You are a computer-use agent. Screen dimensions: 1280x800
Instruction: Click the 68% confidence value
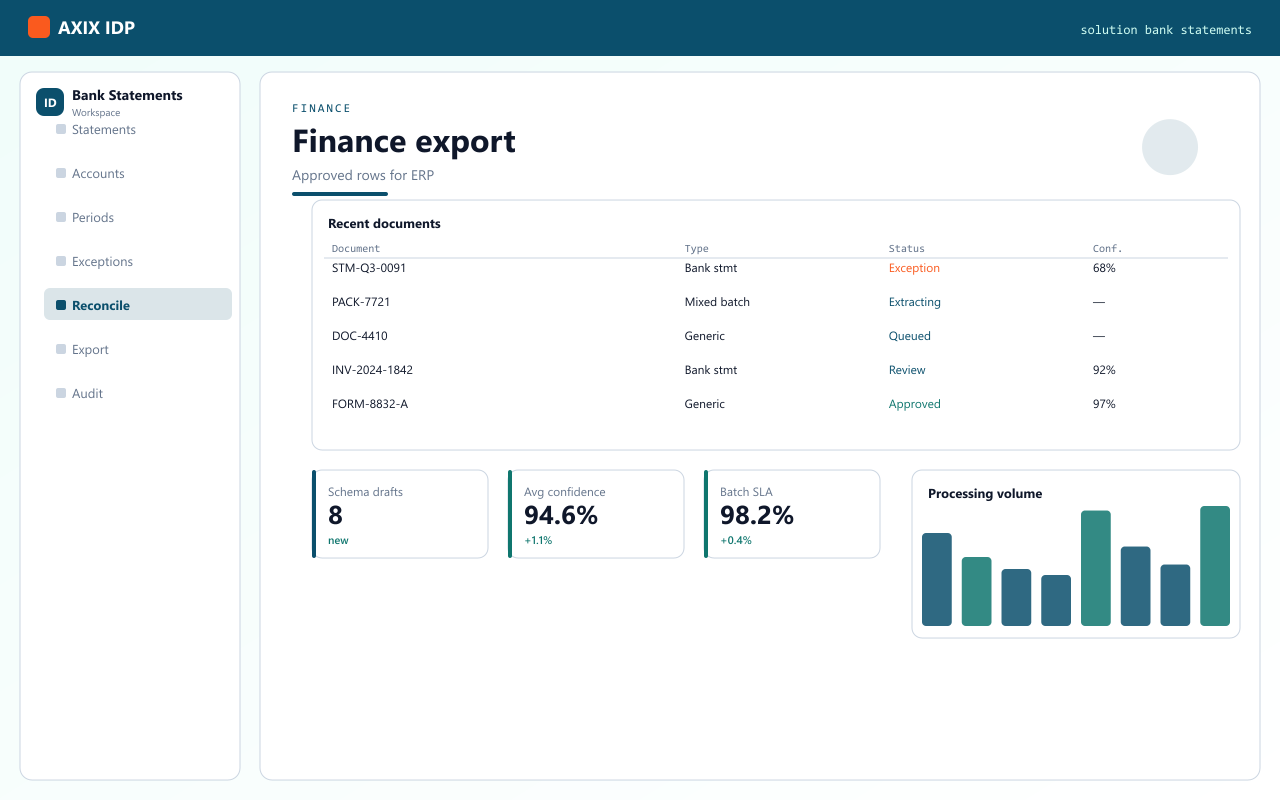coord(1104,268)
